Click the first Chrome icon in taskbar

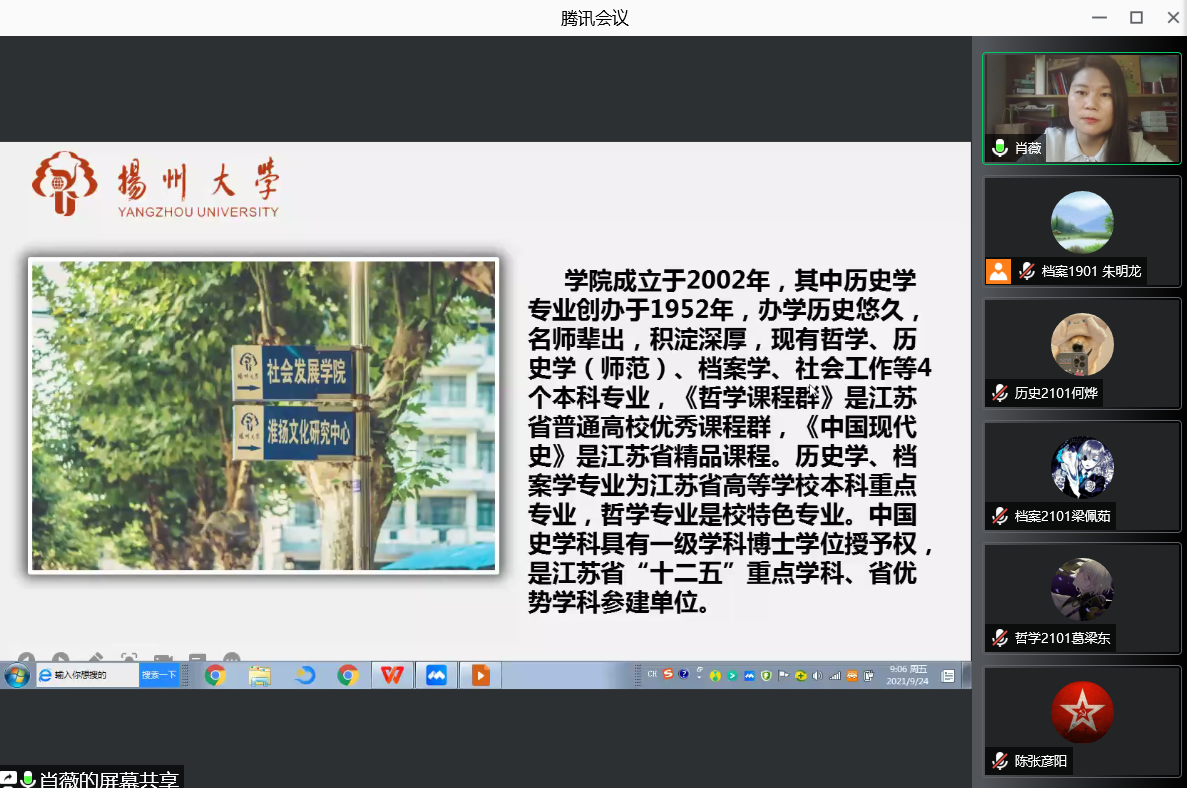[215, 676]
